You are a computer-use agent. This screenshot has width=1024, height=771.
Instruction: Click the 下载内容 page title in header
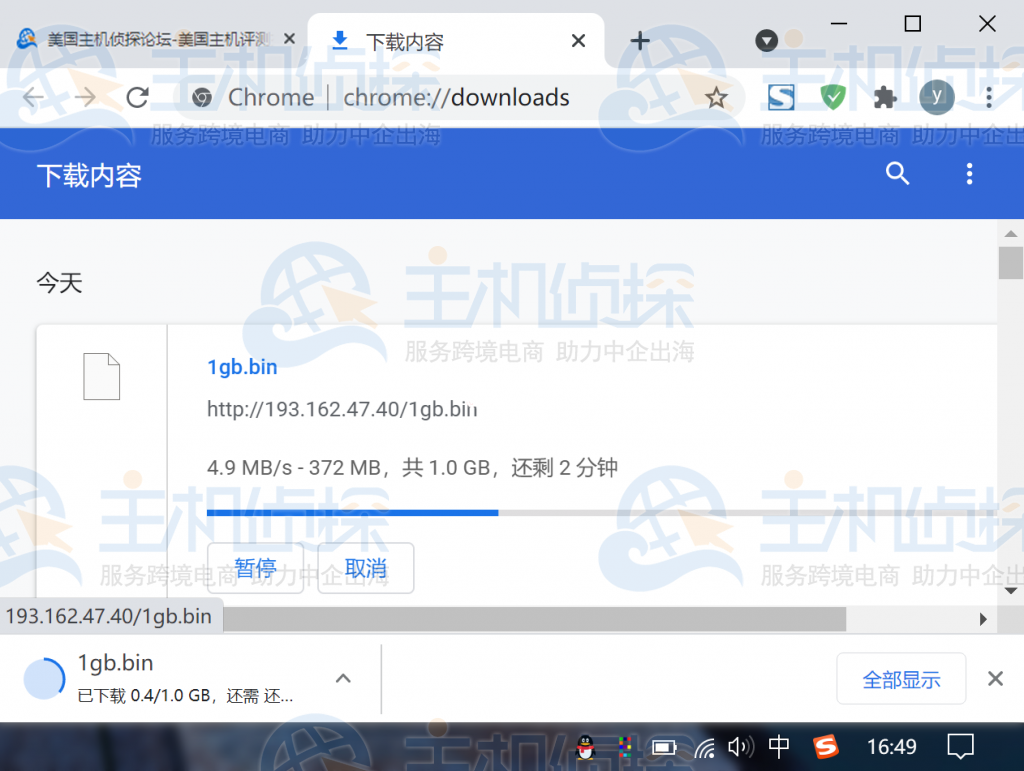click(89, 176)
